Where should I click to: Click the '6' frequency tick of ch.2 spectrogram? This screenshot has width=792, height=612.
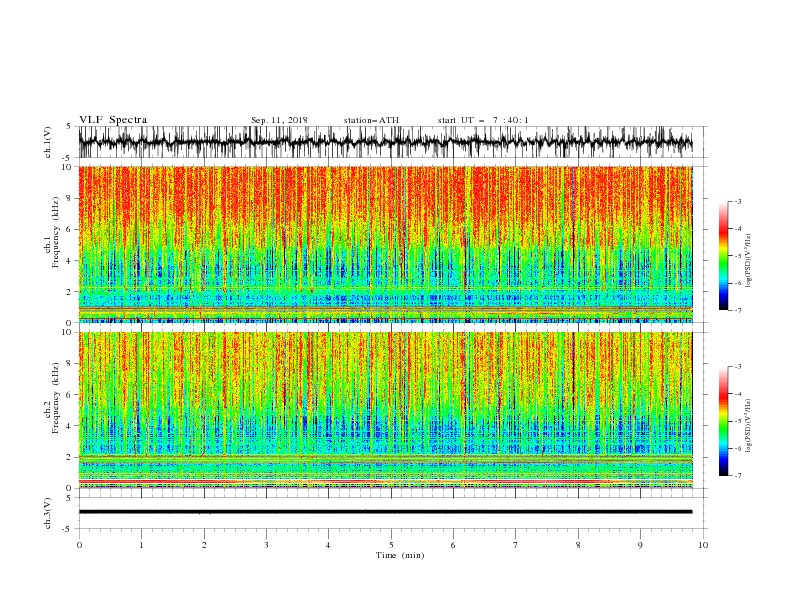[x=70, y=395]
